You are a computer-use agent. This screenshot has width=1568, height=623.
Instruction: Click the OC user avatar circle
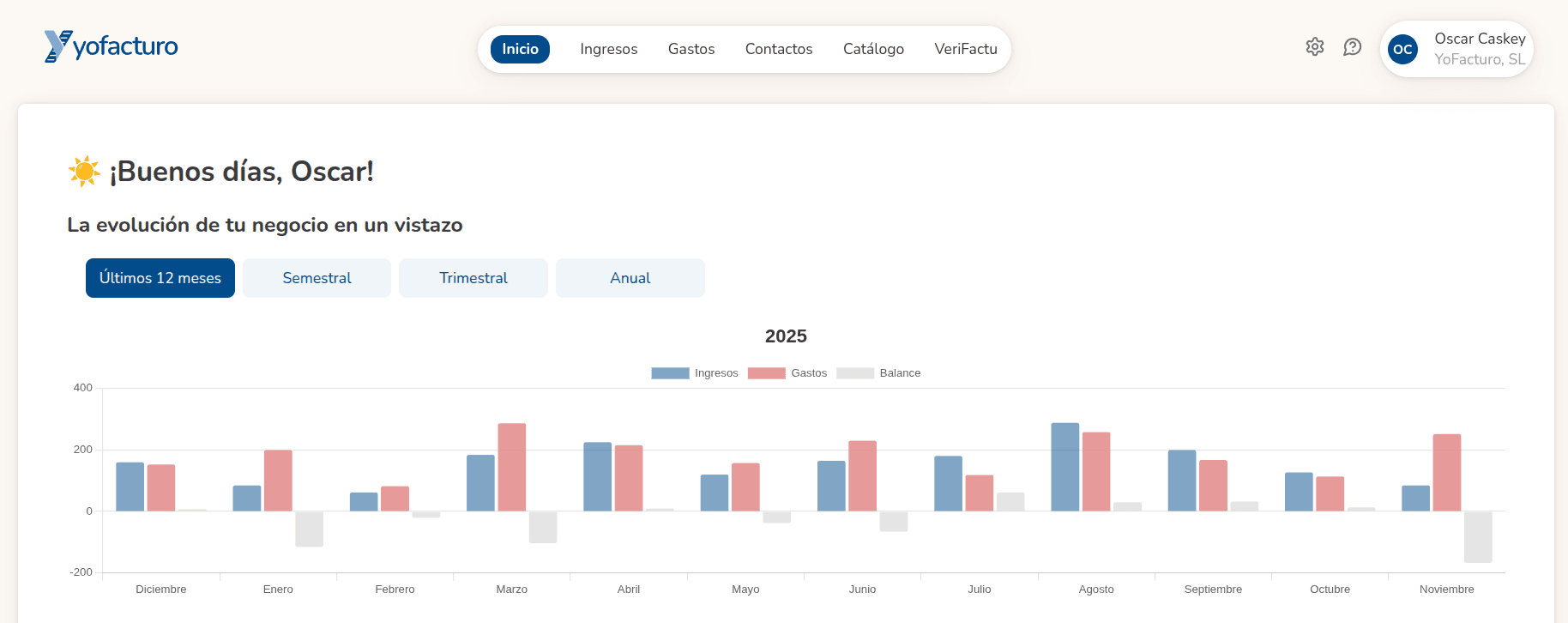click(x=1402, y=50)
